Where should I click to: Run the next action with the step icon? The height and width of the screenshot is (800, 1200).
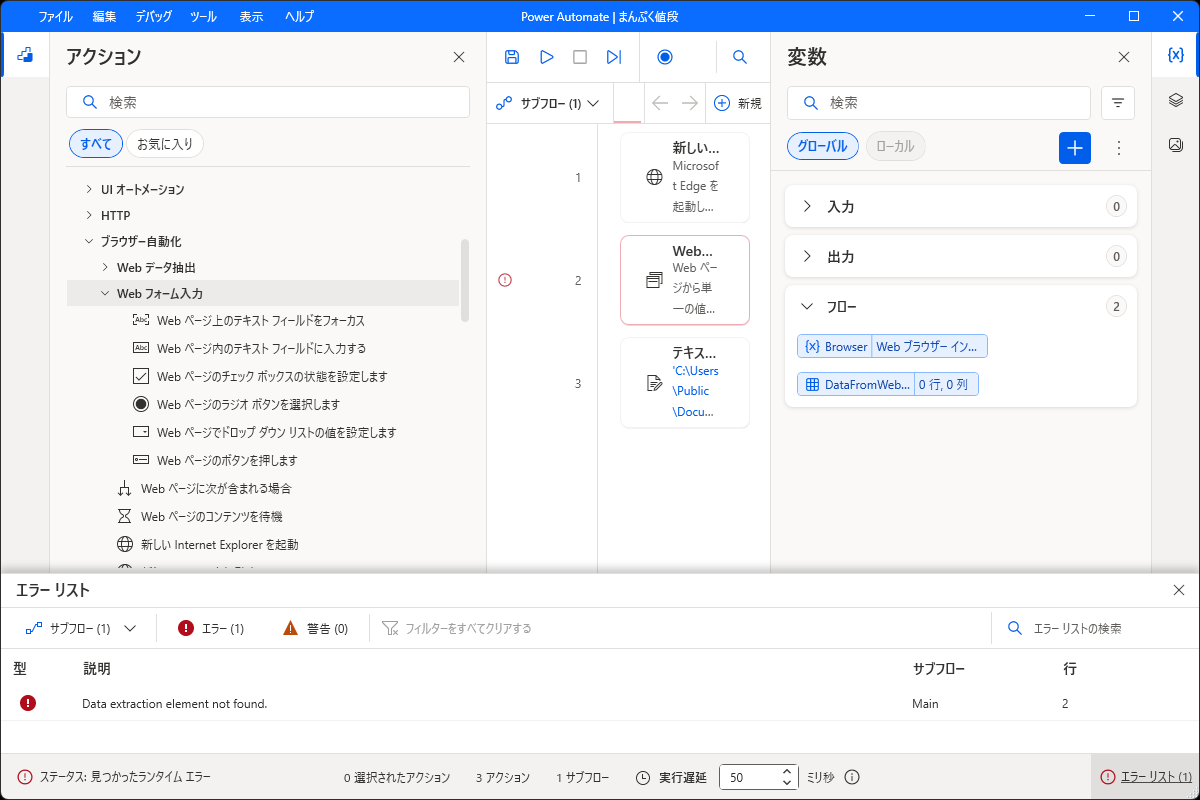[614, 57]
